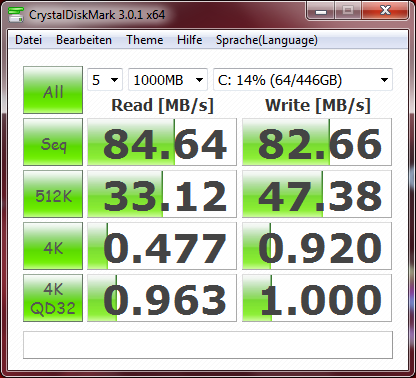
Task: Start the Seq sequential test
Action: 53,142
